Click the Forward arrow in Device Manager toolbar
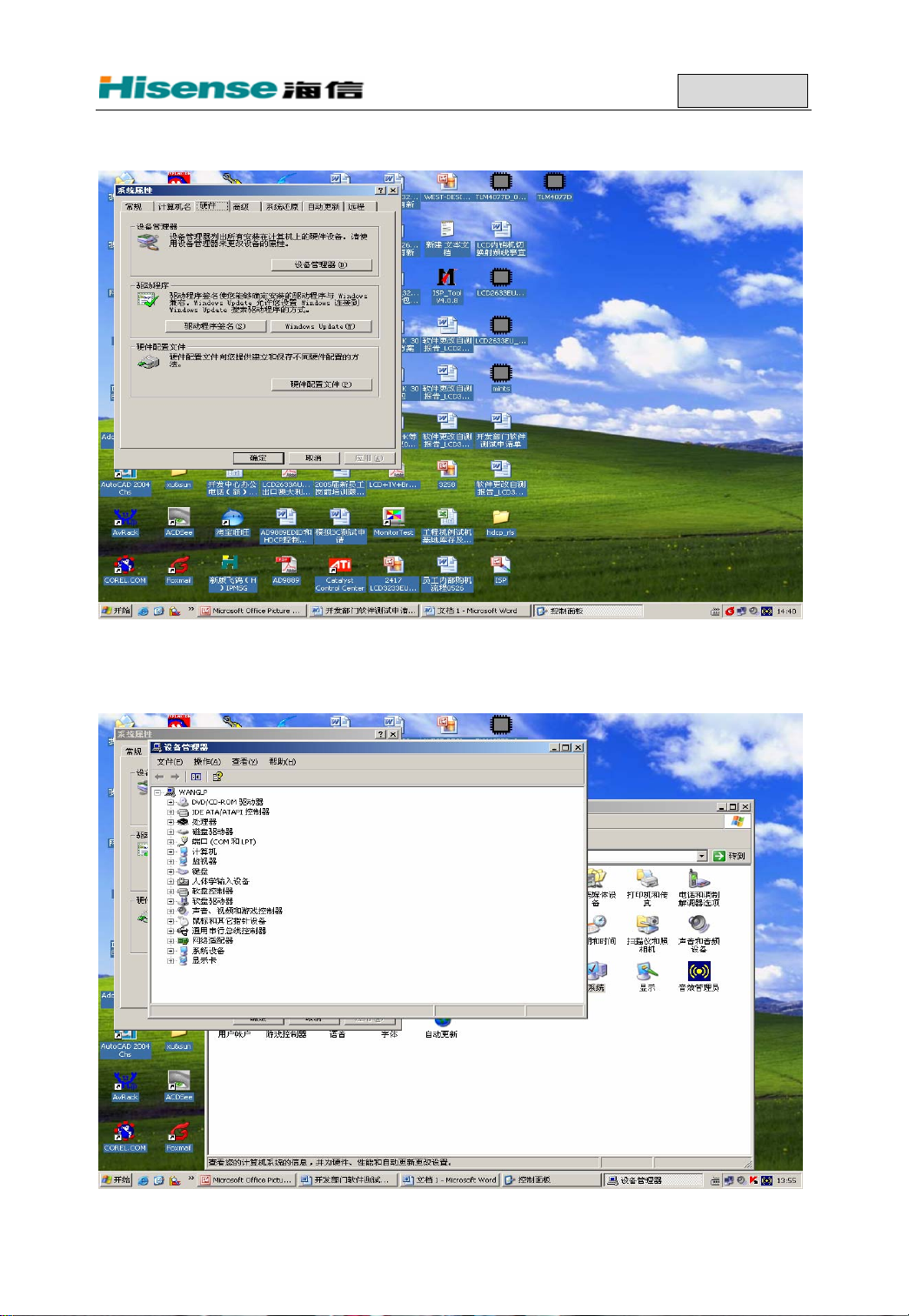Screen dimensions: 909x1316 pyautogui.click(x=175, y=777)
